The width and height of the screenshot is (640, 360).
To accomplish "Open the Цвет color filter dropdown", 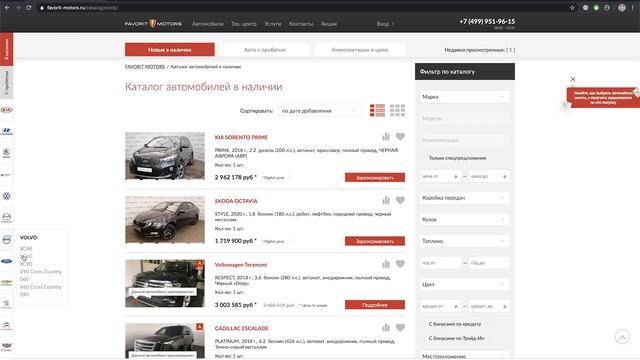I will click(x=464, y=284).
